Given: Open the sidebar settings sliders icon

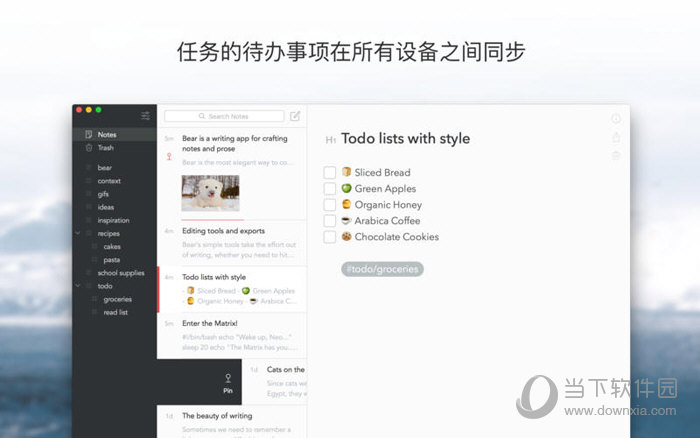Looking at the screenshot, I should click(x=146, y=116).
